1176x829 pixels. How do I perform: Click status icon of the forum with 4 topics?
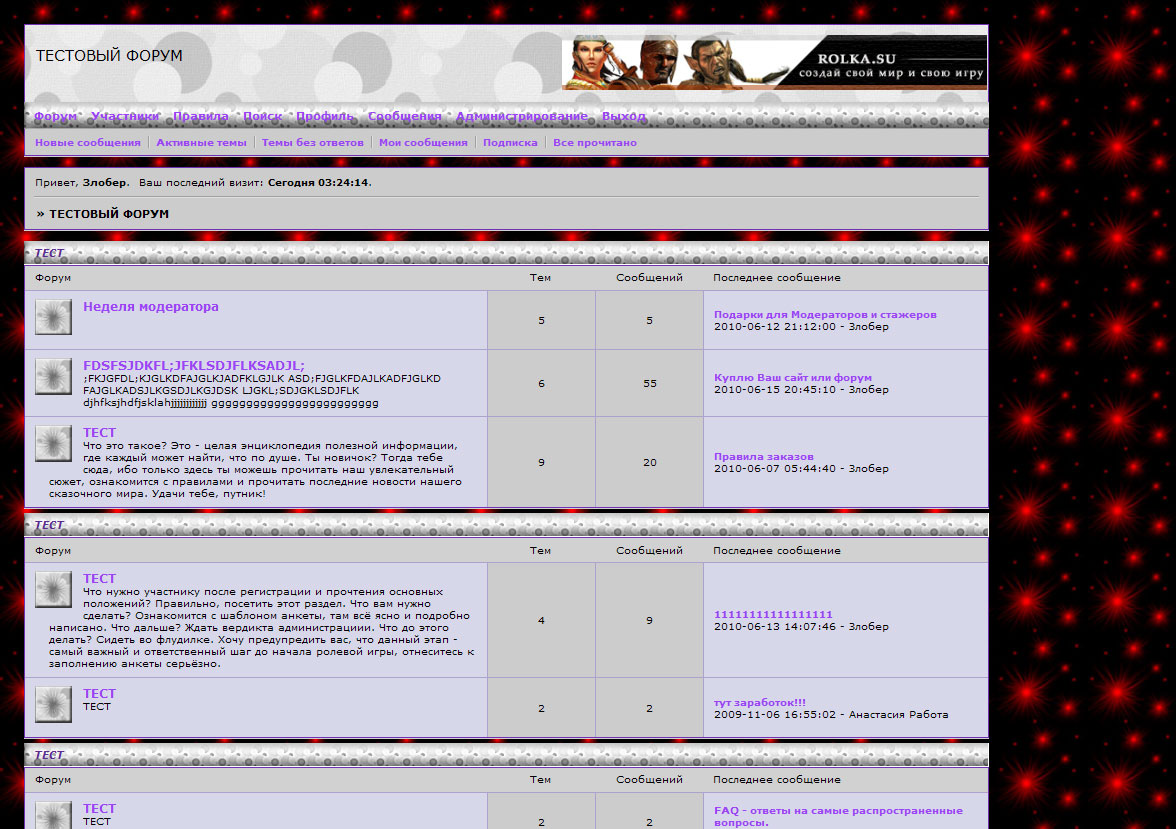click(x=53, y=589)
